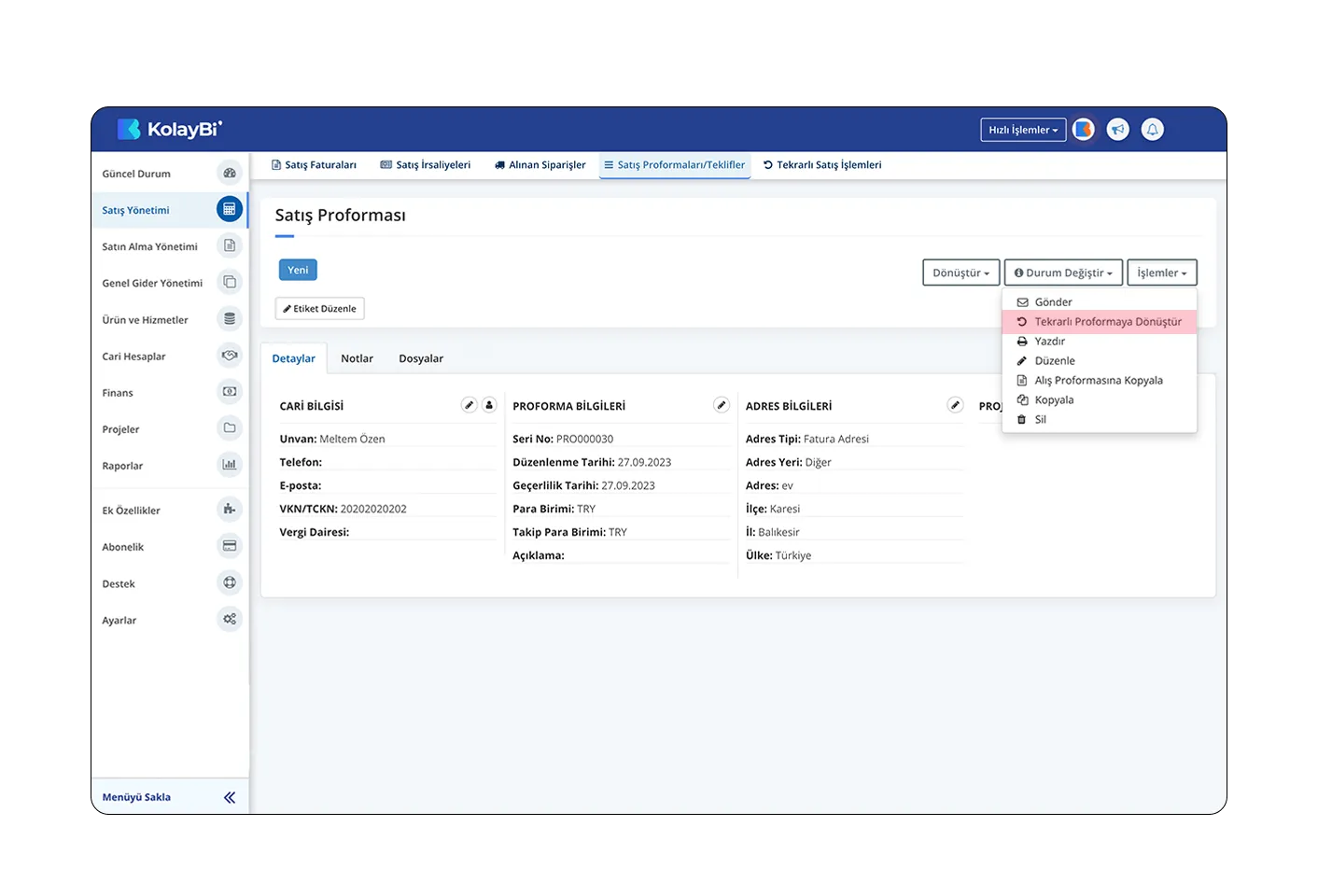Choose Tekrarlı Proformaya Dönüştür

(x=1100, y=321)
